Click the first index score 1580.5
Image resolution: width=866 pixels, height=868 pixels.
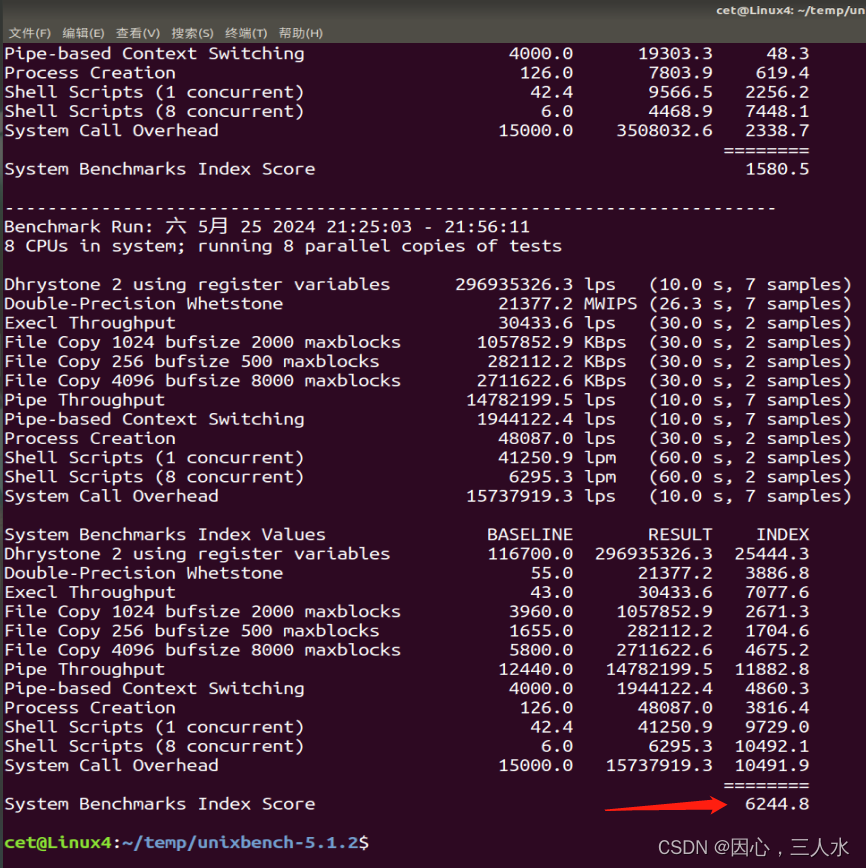point(777,169)
